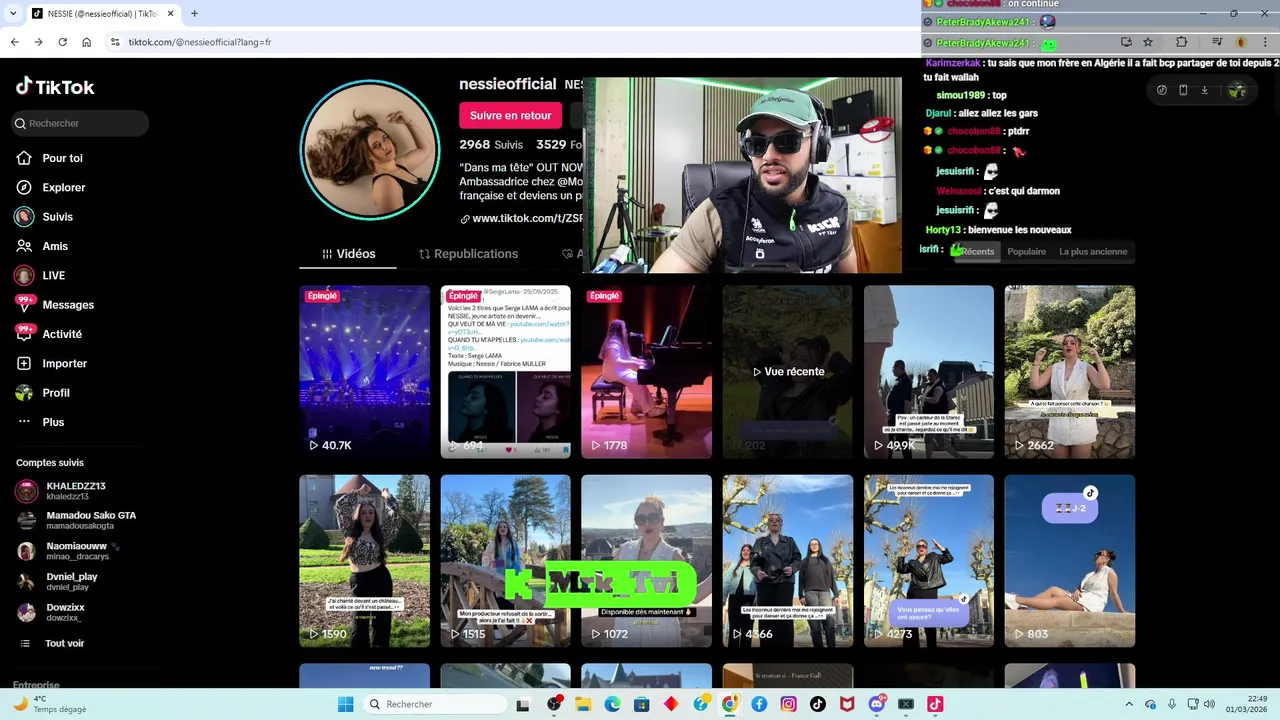
Task: Click the download app icon in TikTok header
Action: pyautogui.click(x=1204, y=90)
